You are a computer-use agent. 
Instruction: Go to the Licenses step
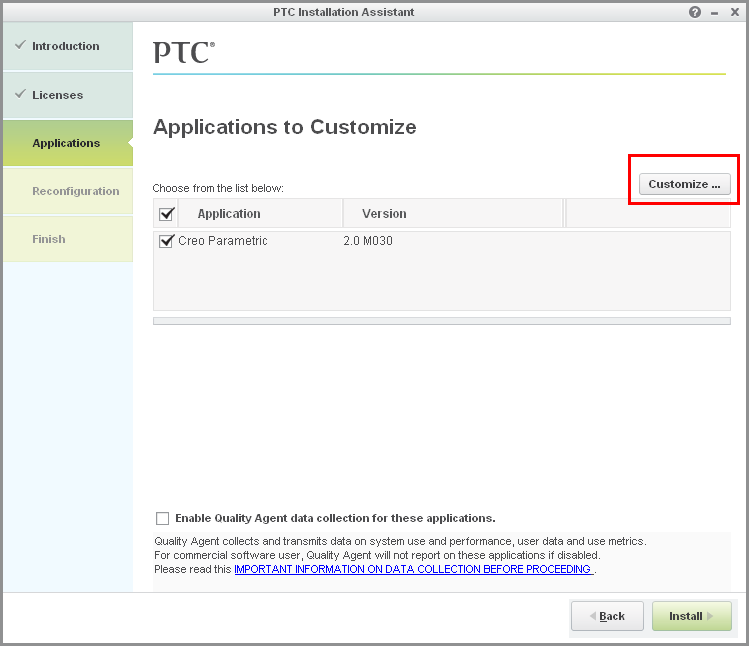(68, 95)
